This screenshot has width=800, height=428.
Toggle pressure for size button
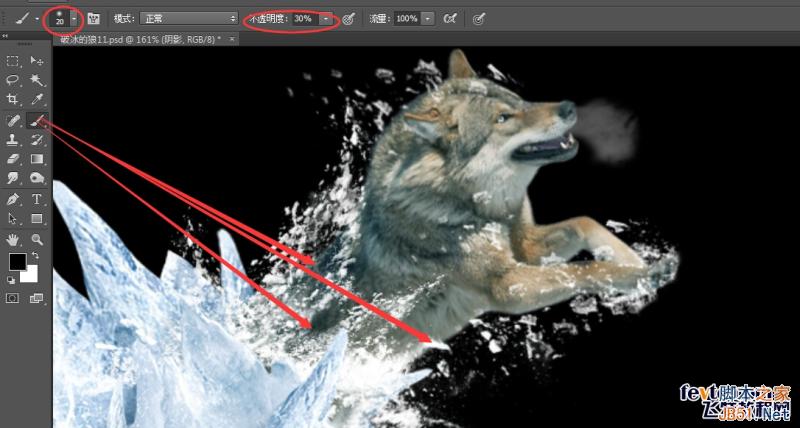pyautogui.click(x=478, y=19)
